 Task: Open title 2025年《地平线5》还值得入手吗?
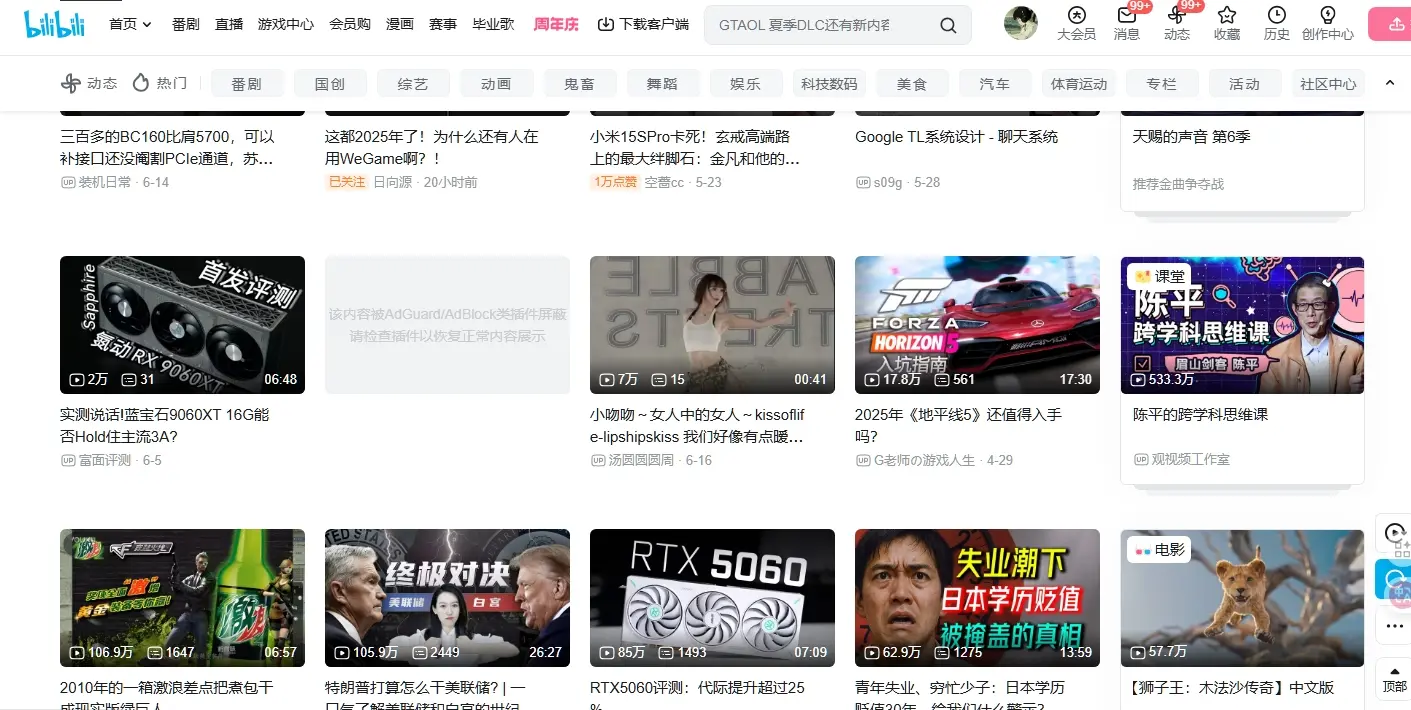(958, 425)
